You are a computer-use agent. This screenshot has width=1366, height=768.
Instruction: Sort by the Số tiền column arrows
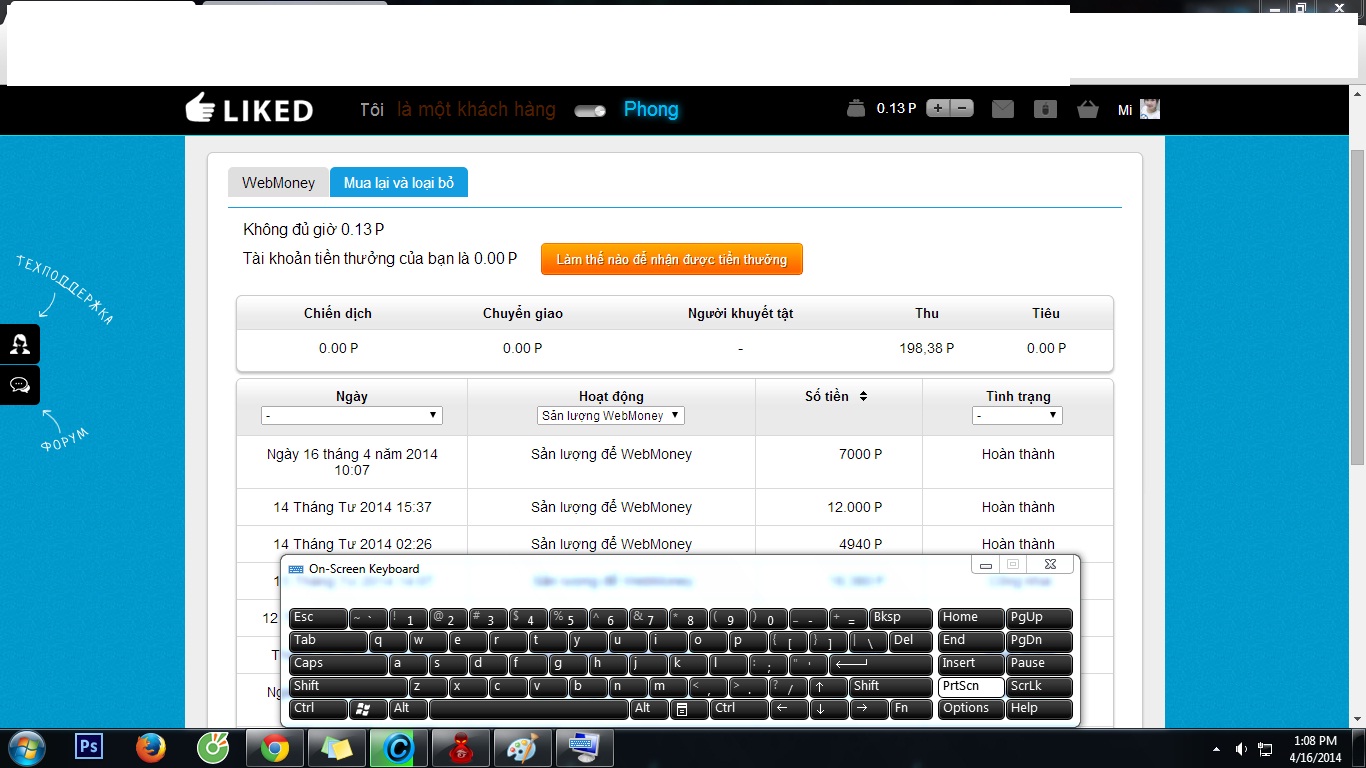click(863, 396)
